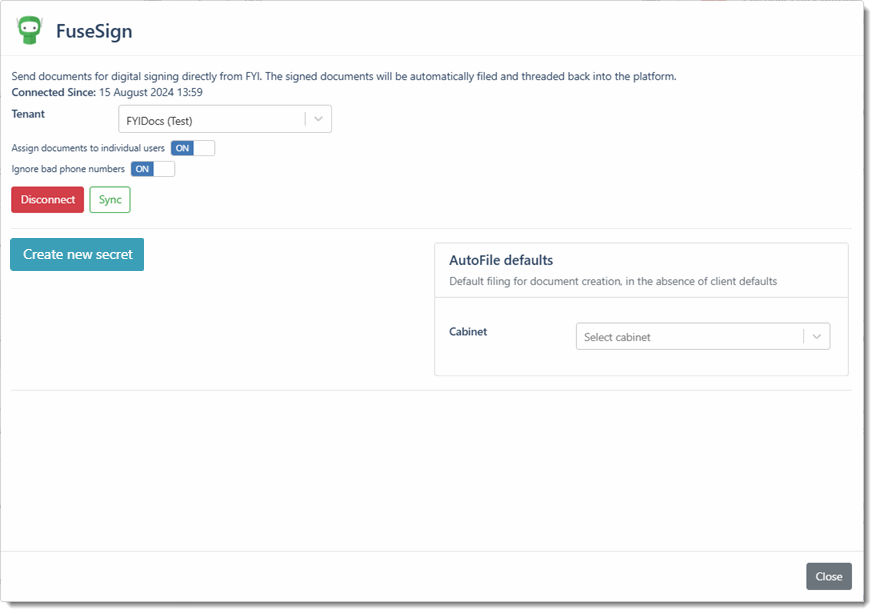Close the FuseSign dialog
Viewport: 876px width, 614px height.
click(829, 576)
